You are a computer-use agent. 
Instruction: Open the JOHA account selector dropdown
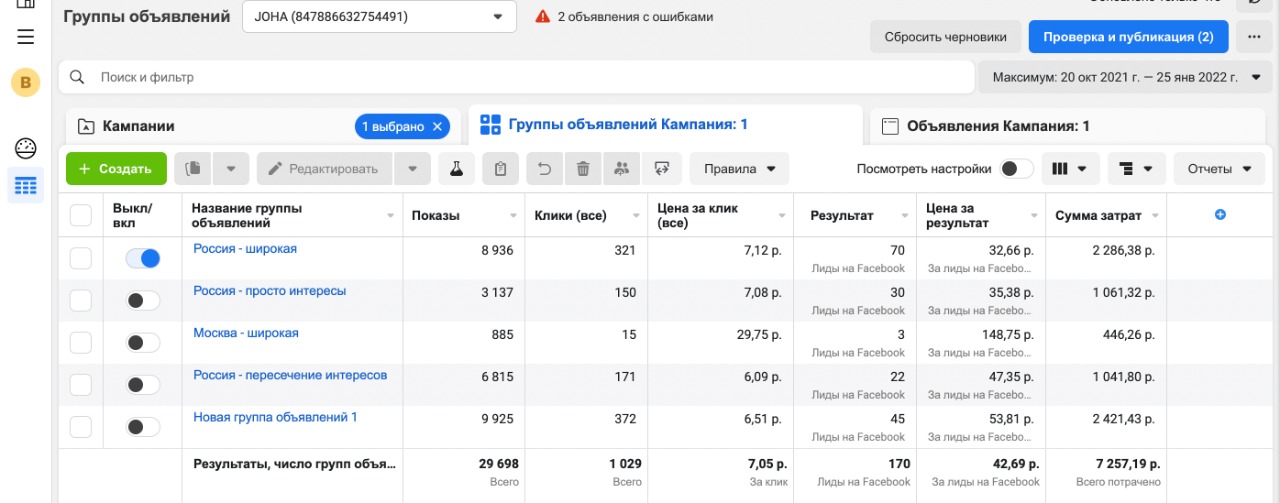coord(379,17)
